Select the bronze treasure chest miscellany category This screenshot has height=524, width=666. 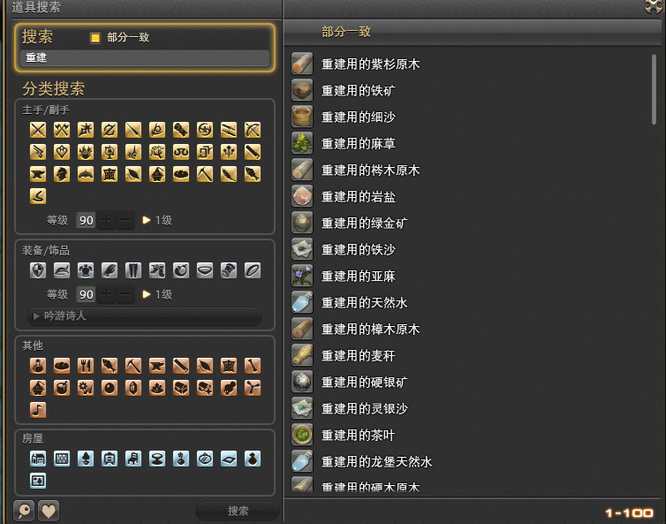click(x=181, y=388)
